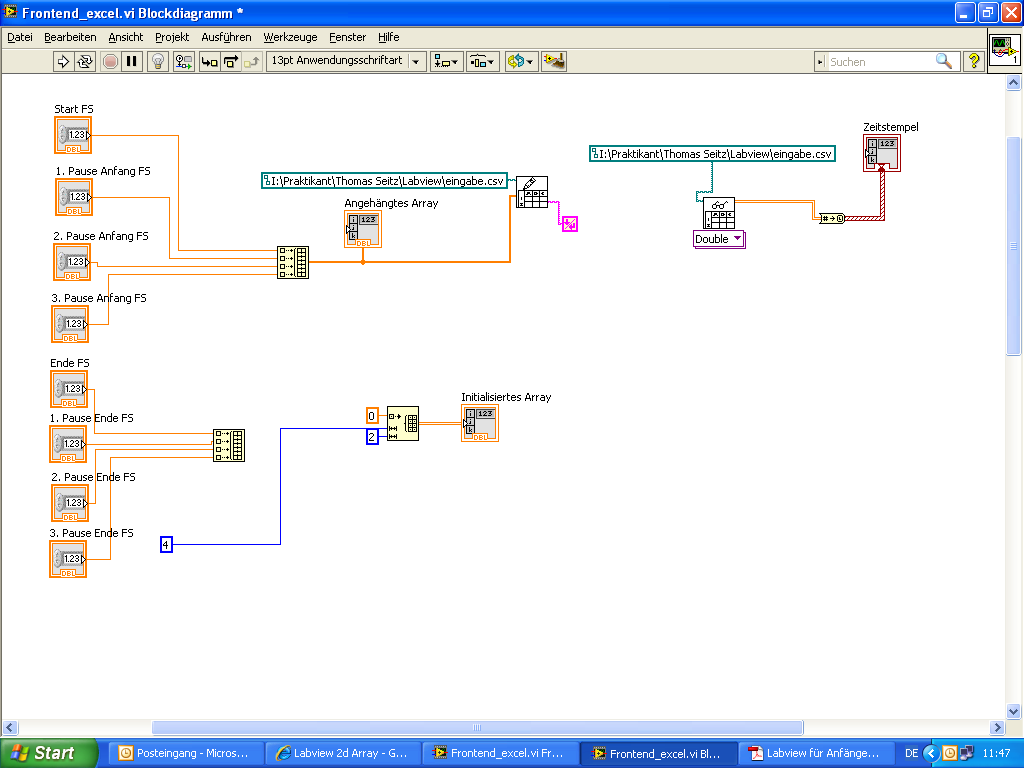Toggle highlight execution light bulb
The width and height of the screenshot is (1024, 768).
157,61
